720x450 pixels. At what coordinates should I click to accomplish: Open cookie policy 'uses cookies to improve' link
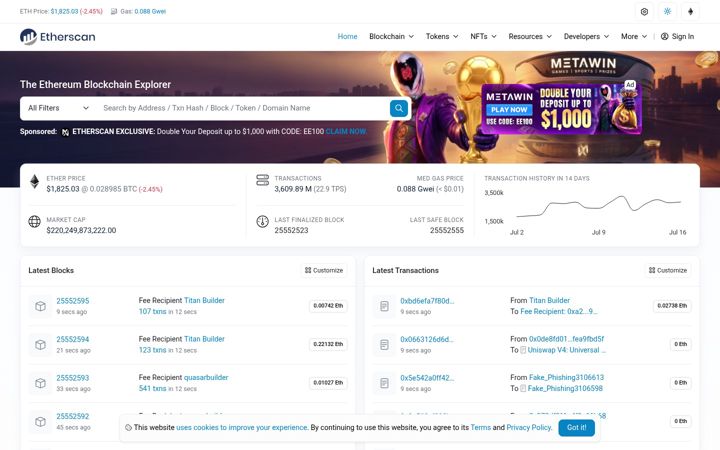coord(242,428)
